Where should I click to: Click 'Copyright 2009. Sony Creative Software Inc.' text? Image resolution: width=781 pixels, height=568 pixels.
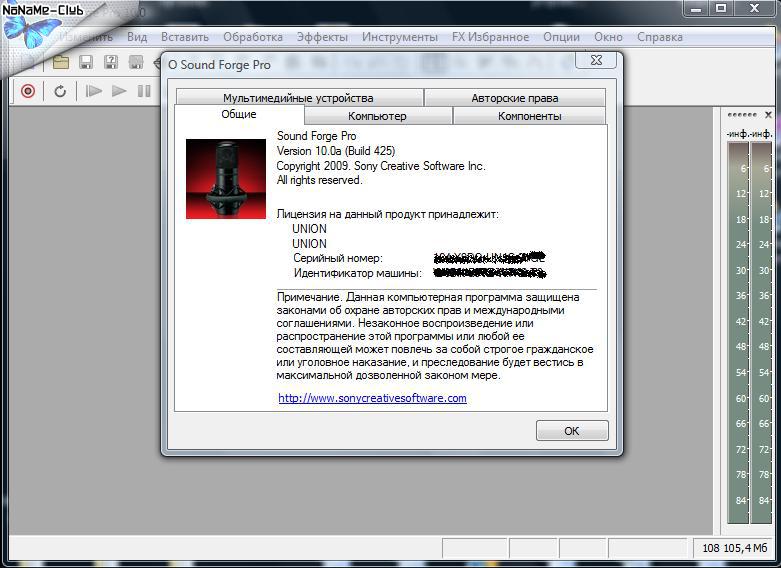(x=381, y=166)
